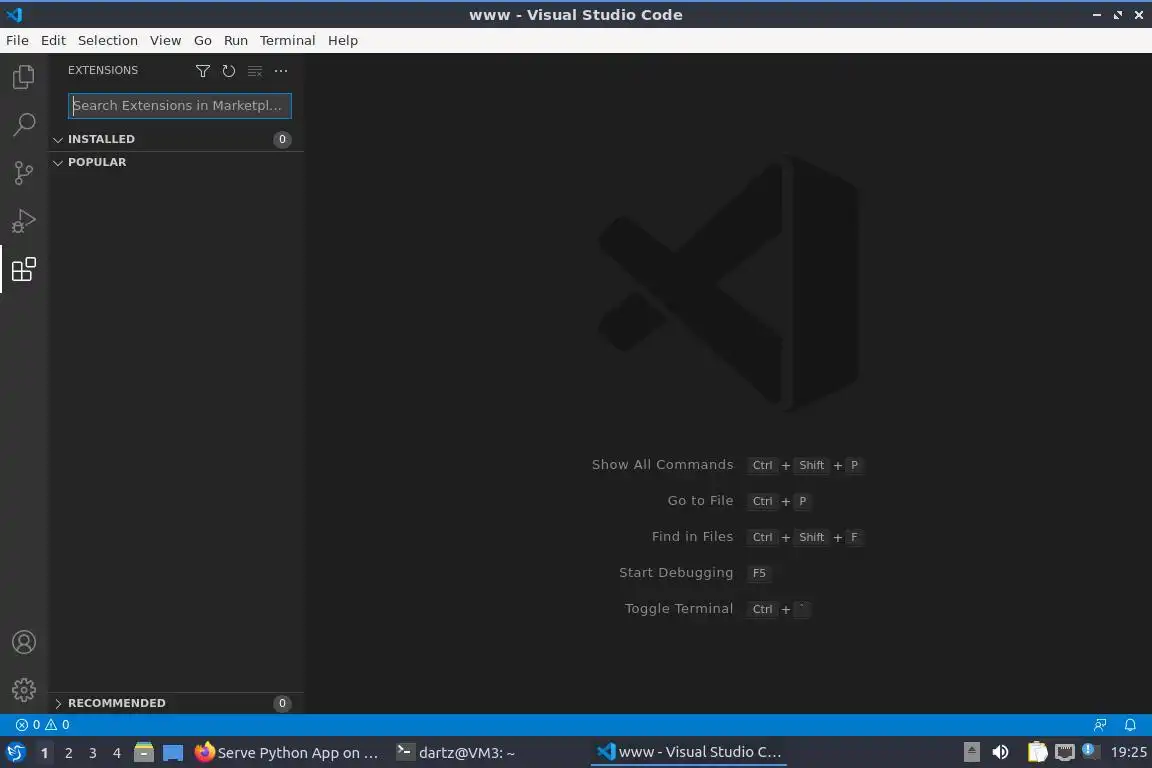Click the Find in Files hint text

[692, 536]
